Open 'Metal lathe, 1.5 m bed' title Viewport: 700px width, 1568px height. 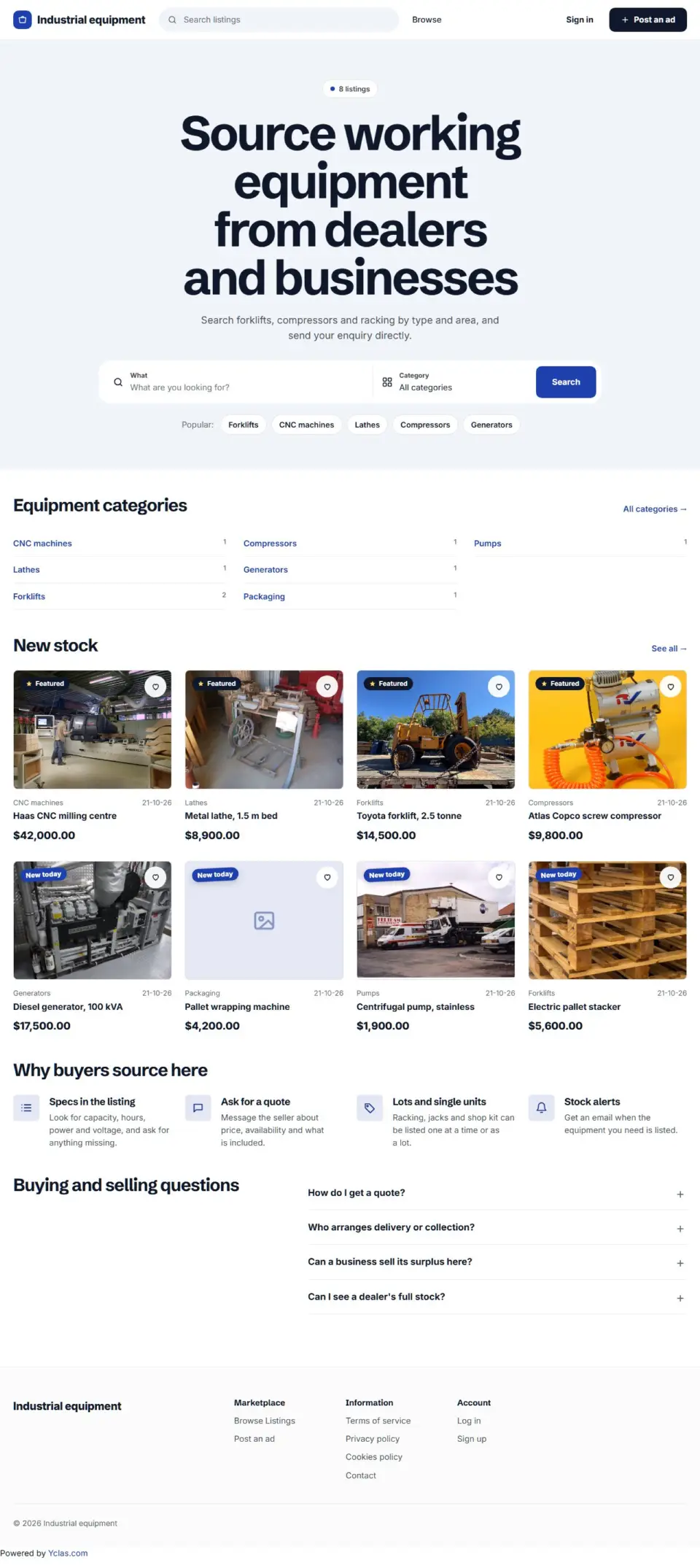231,816
